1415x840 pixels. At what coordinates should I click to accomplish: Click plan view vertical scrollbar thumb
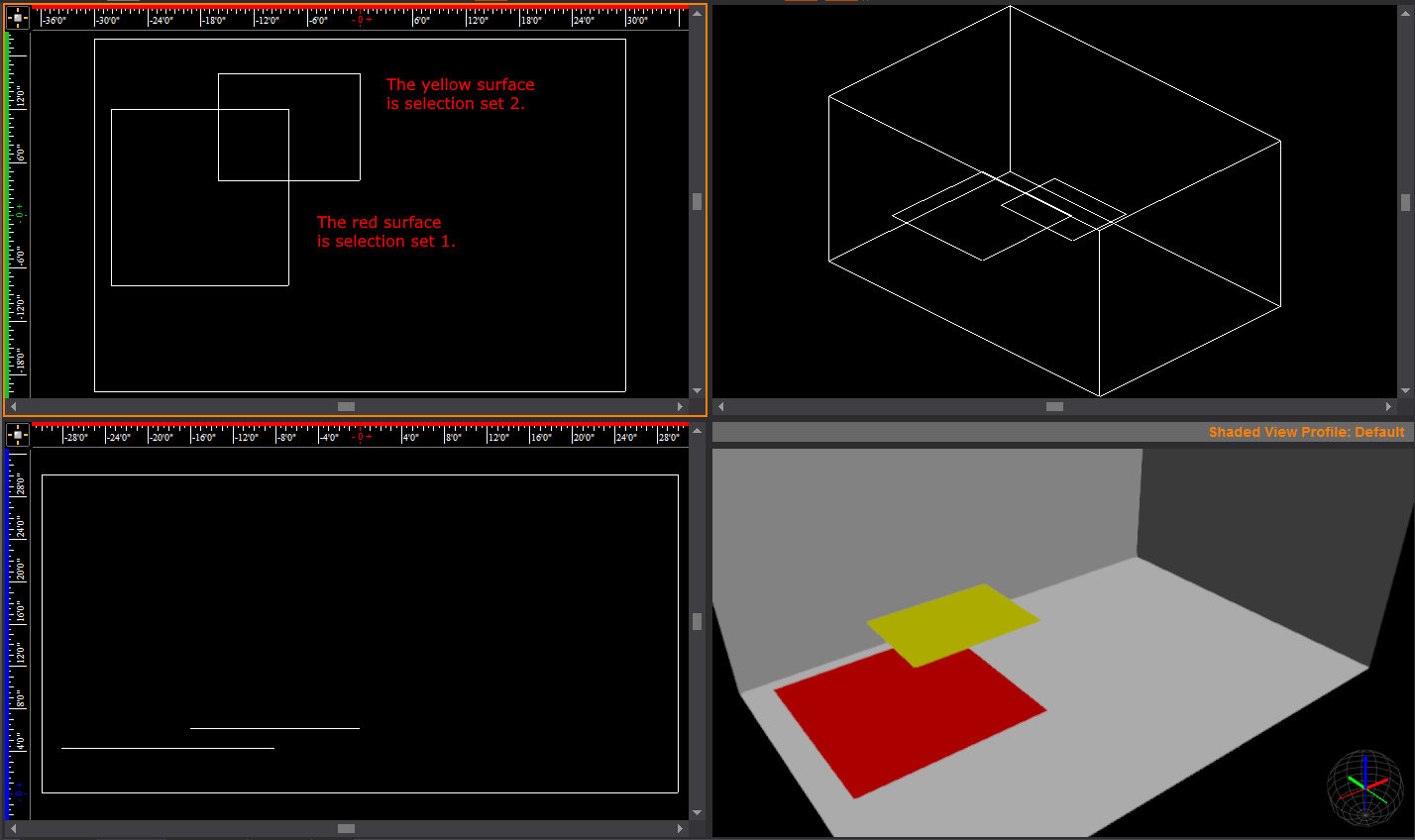[x=697, y=201]
